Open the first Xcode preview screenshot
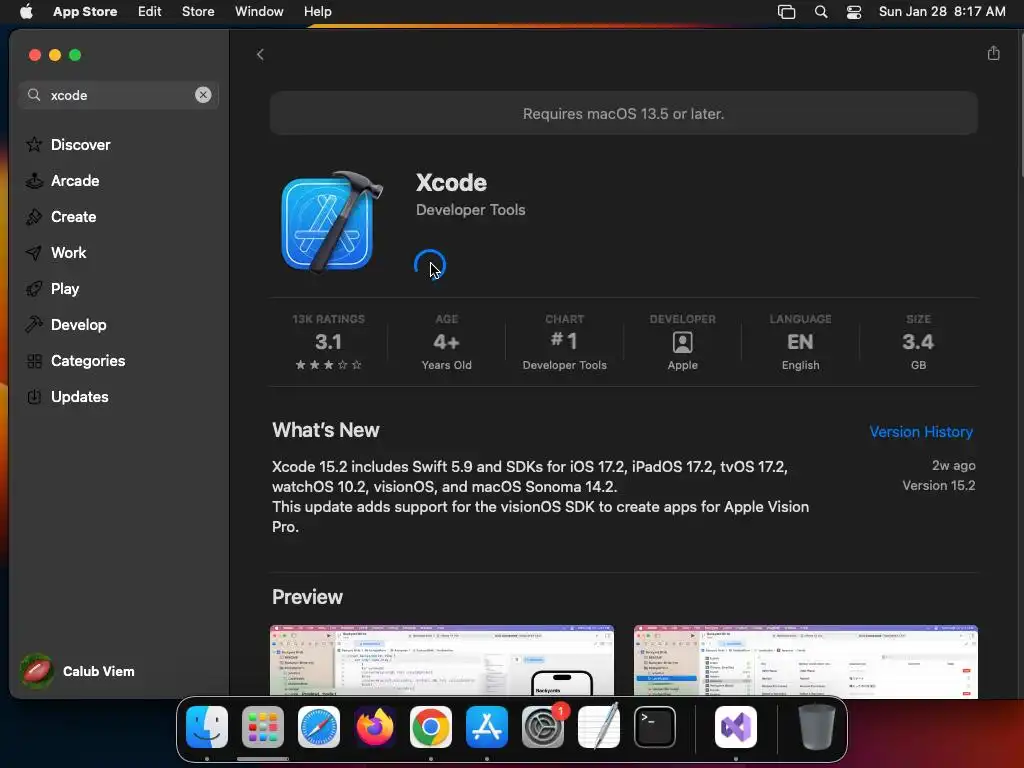This screenshot has width=1024, height=768. click(x=441, y=661)
